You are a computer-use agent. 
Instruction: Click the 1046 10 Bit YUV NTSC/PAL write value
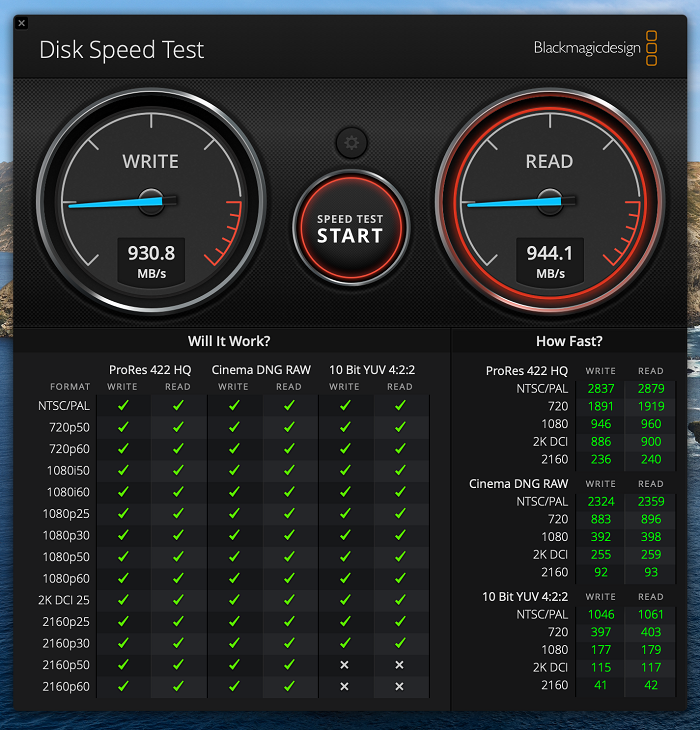coord(601,615)
